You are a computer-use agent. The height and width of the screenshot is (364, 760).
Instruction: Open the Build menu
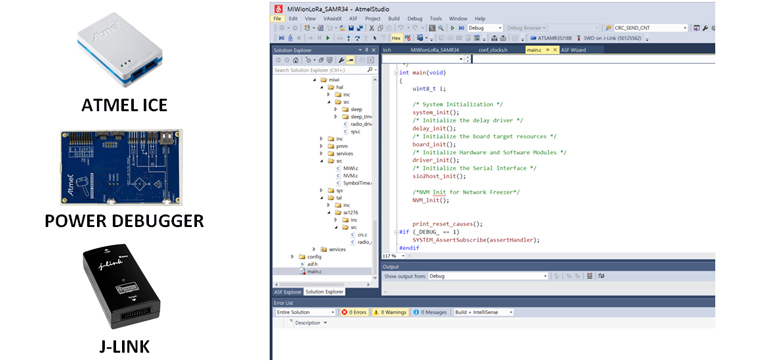click(394, 18)
